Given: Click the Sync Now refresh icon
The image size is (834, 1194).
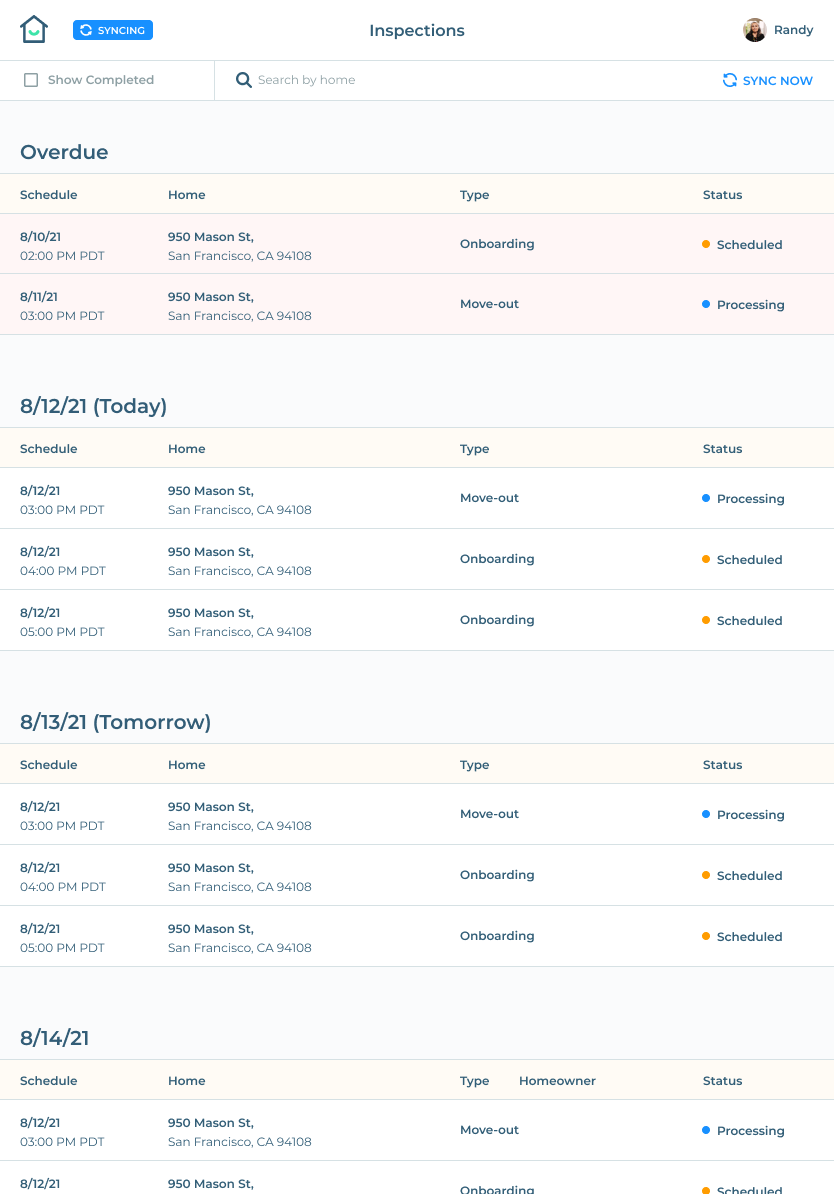Looking at the screenshot, I should [730, 80].
